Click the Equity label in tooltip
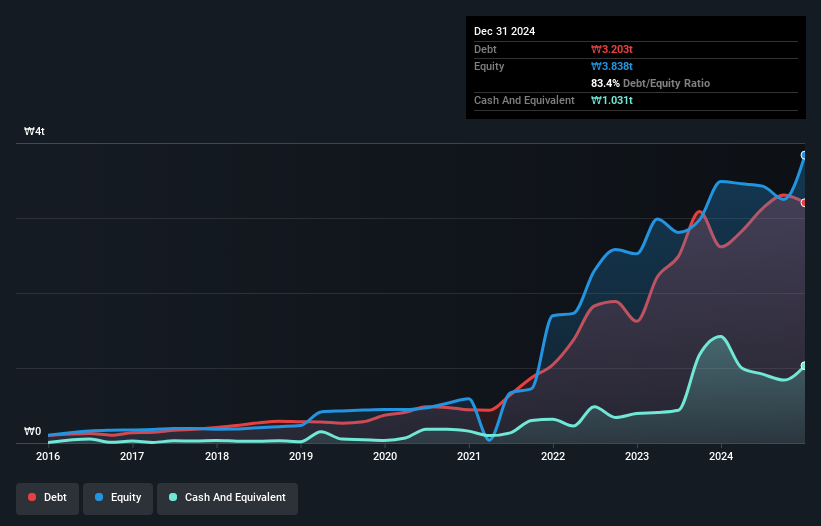The width and height of the screenshot is (821, 526). click(489, 66)
